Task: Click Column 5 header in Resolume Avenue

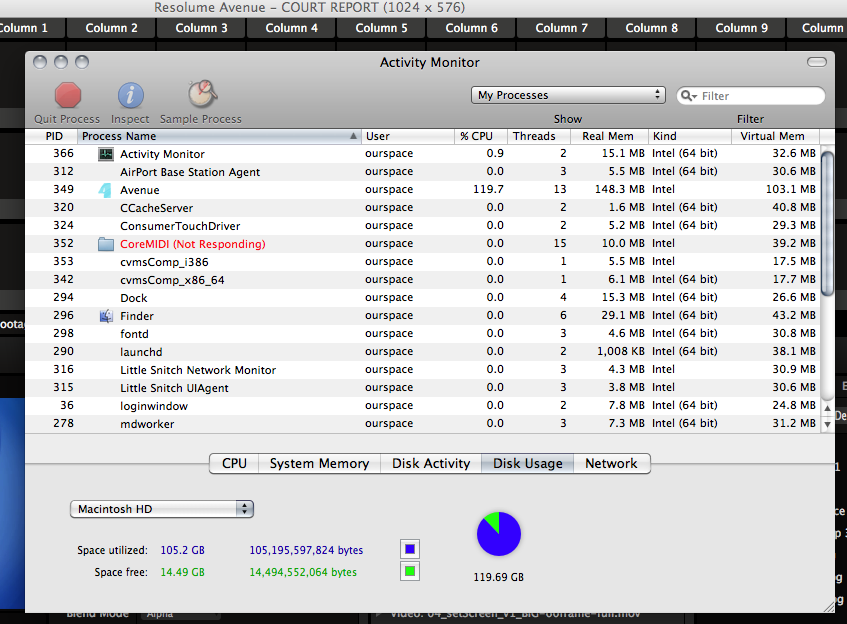Action: pyautogui.click(x=381, y=28)
